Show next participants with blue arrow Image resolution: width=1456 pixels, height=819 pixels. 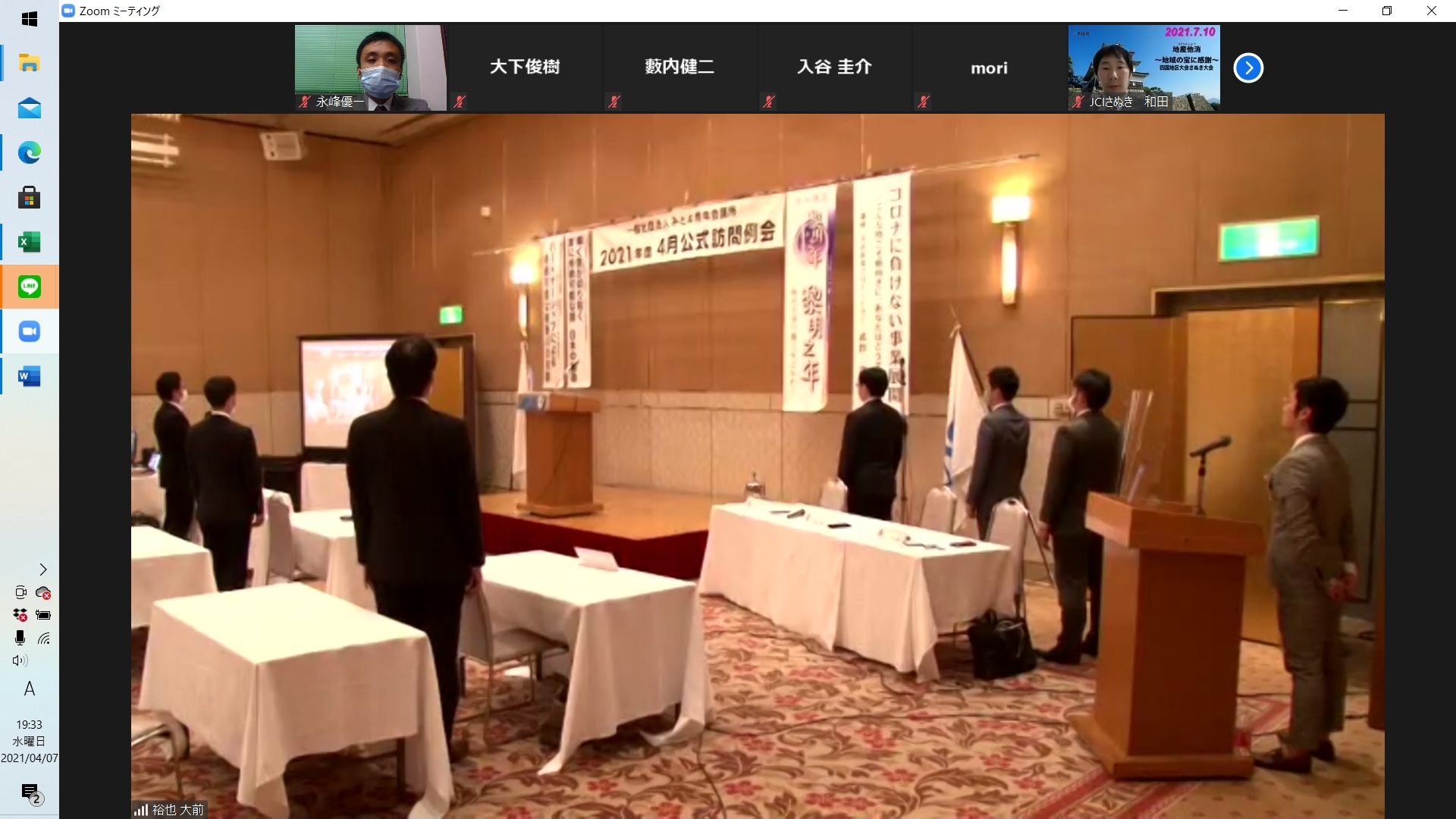1247,68
